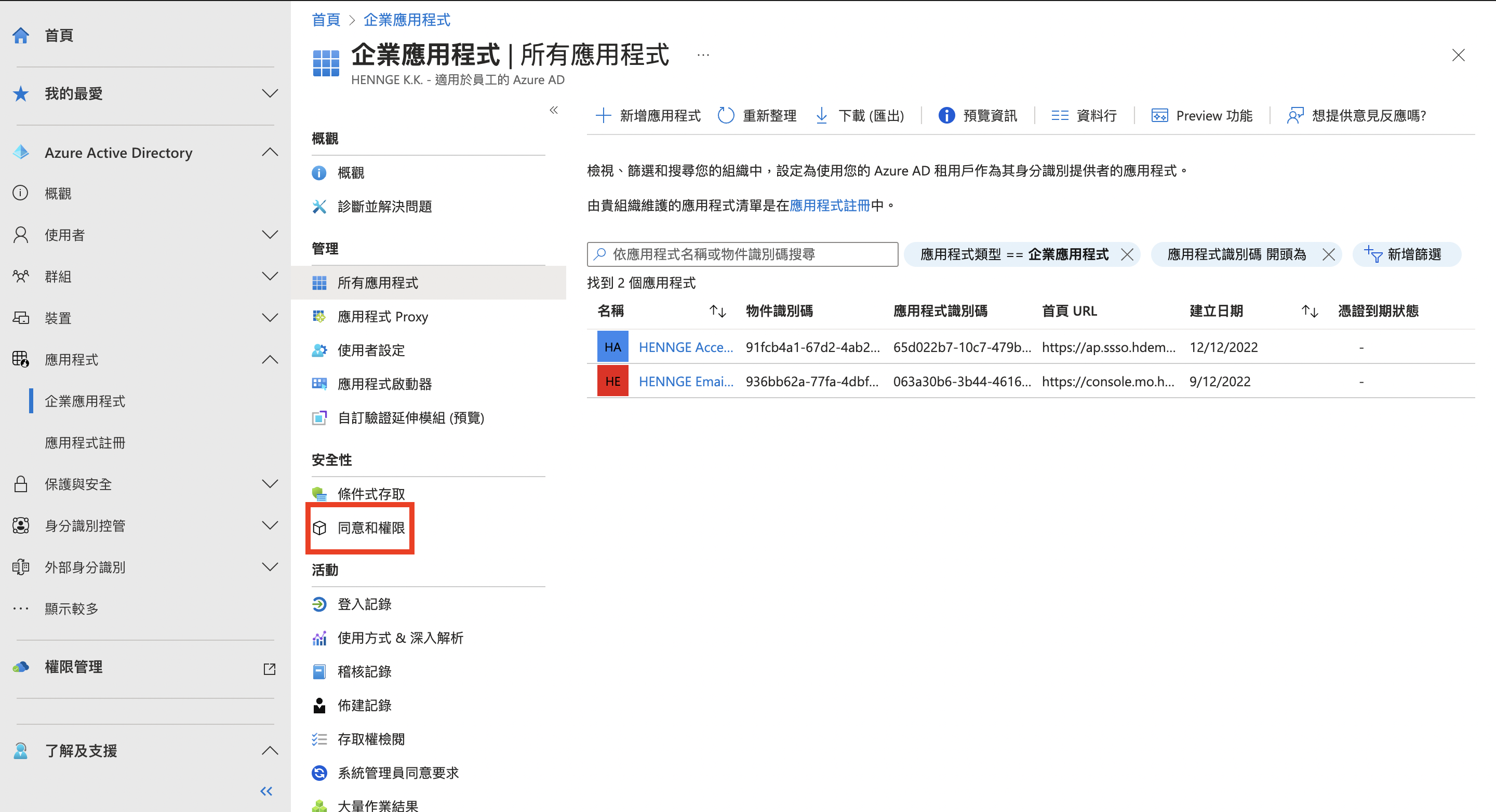Collapse the inner menu with double-chevron button
1496x812 pixels.
[x=554, y=110]
